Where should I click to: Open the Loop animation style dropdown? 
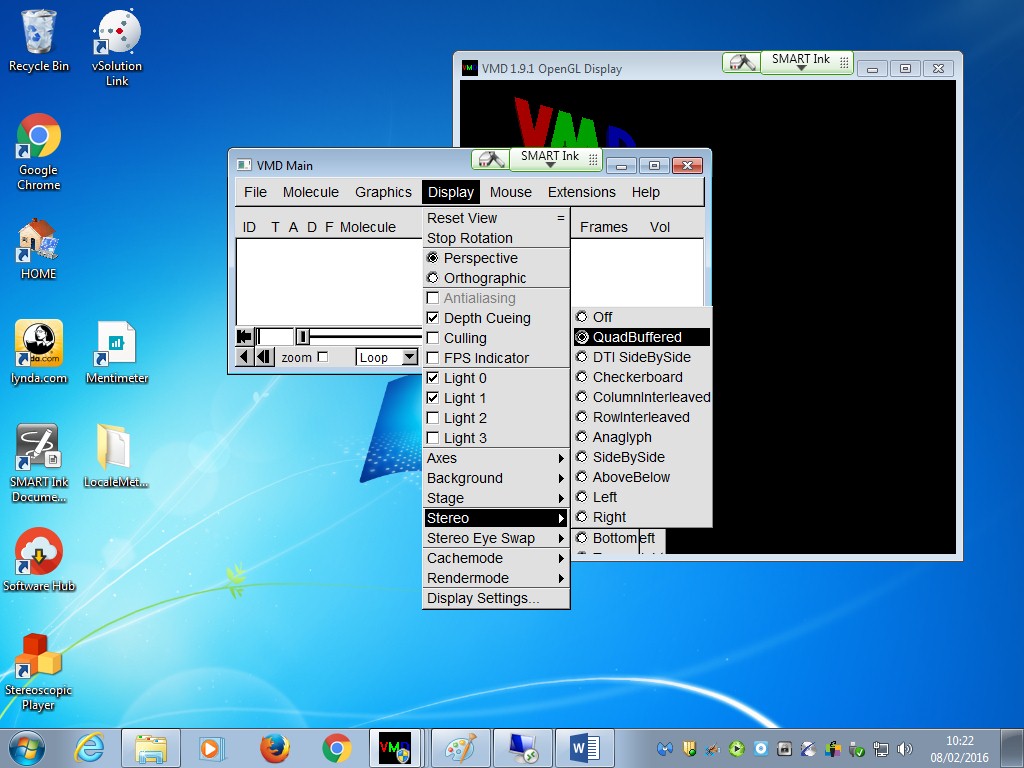pos(409,357)
